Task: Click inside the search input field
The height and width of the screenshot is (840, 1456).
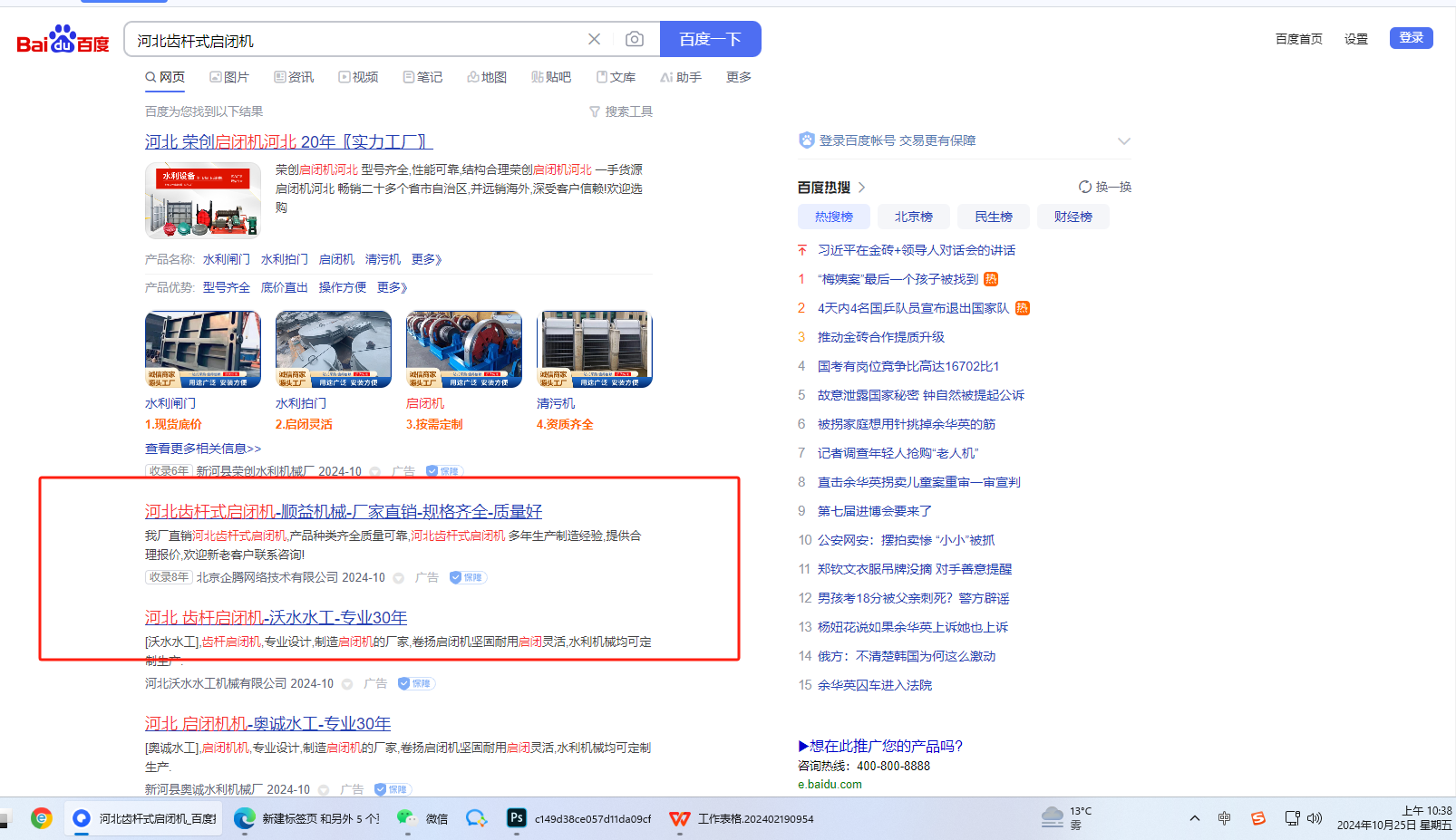Action: pyautogui.click(x=354, y=40)
